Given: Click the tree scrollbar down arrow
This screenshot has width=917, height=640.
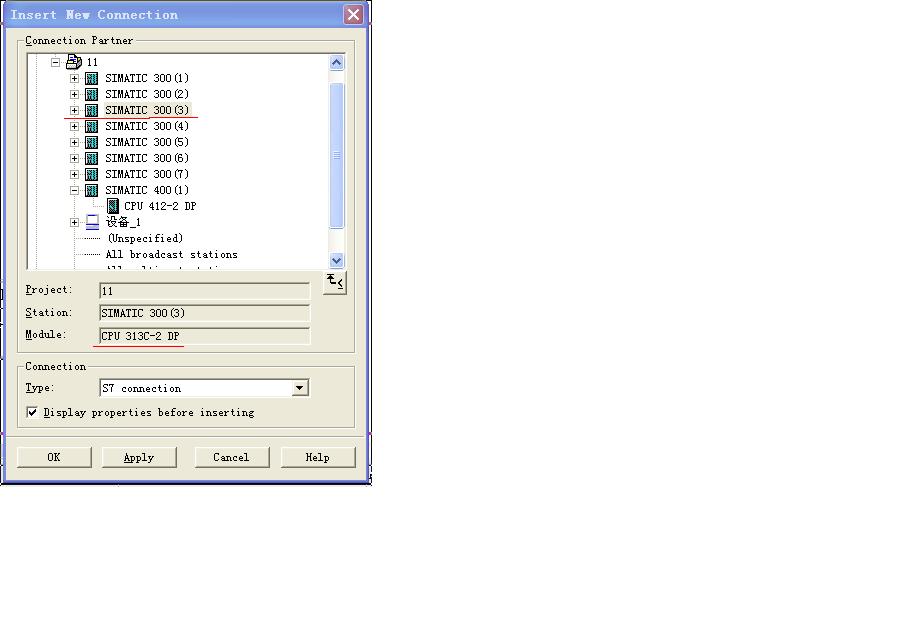Looking at the screenshot, I should click(336, 260).
